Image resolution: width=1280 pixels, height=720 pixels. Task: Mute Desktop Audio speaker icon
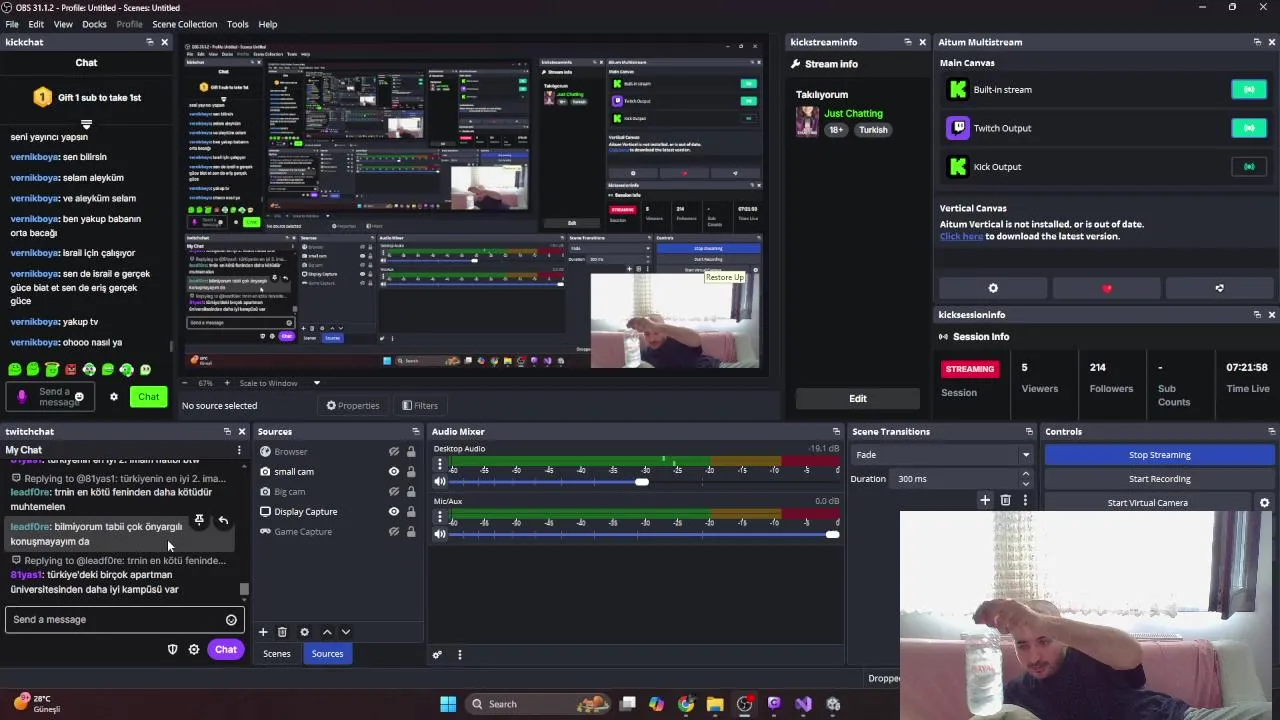tap(439, 482)
